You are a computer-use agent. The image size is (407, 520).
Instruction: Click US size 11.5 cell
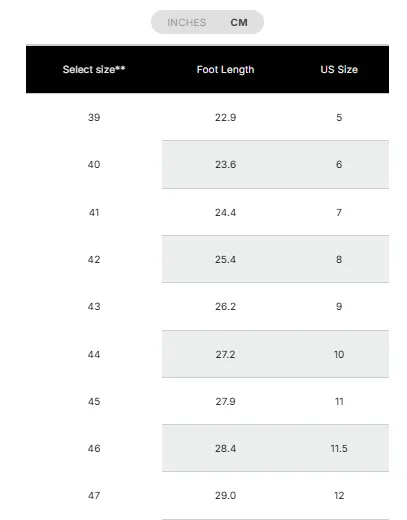(339, 448)
